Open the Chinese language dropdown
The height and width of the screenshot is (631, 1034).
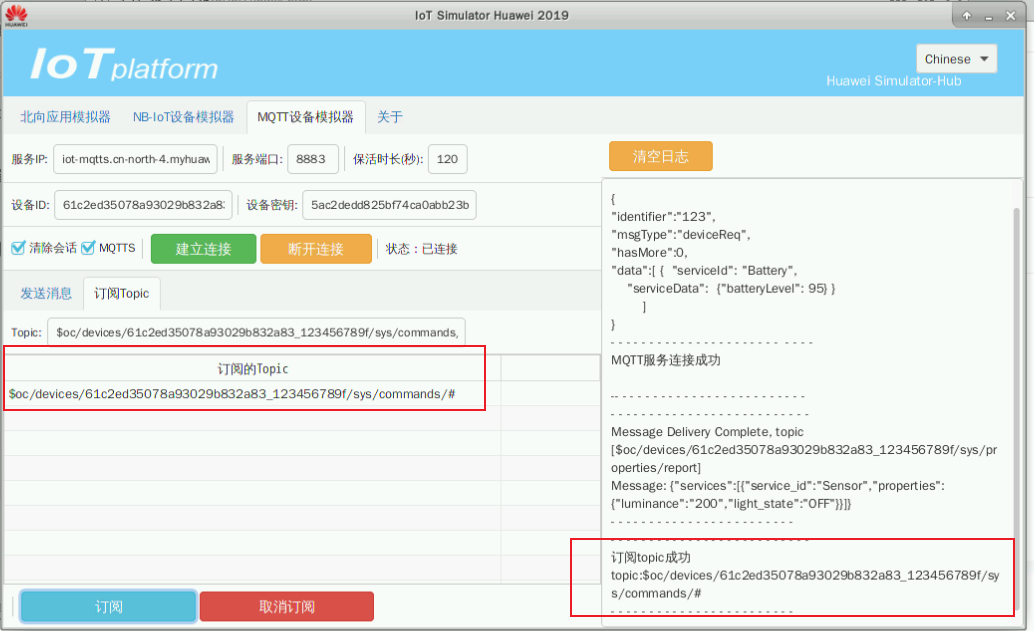[x=956, y=59]
